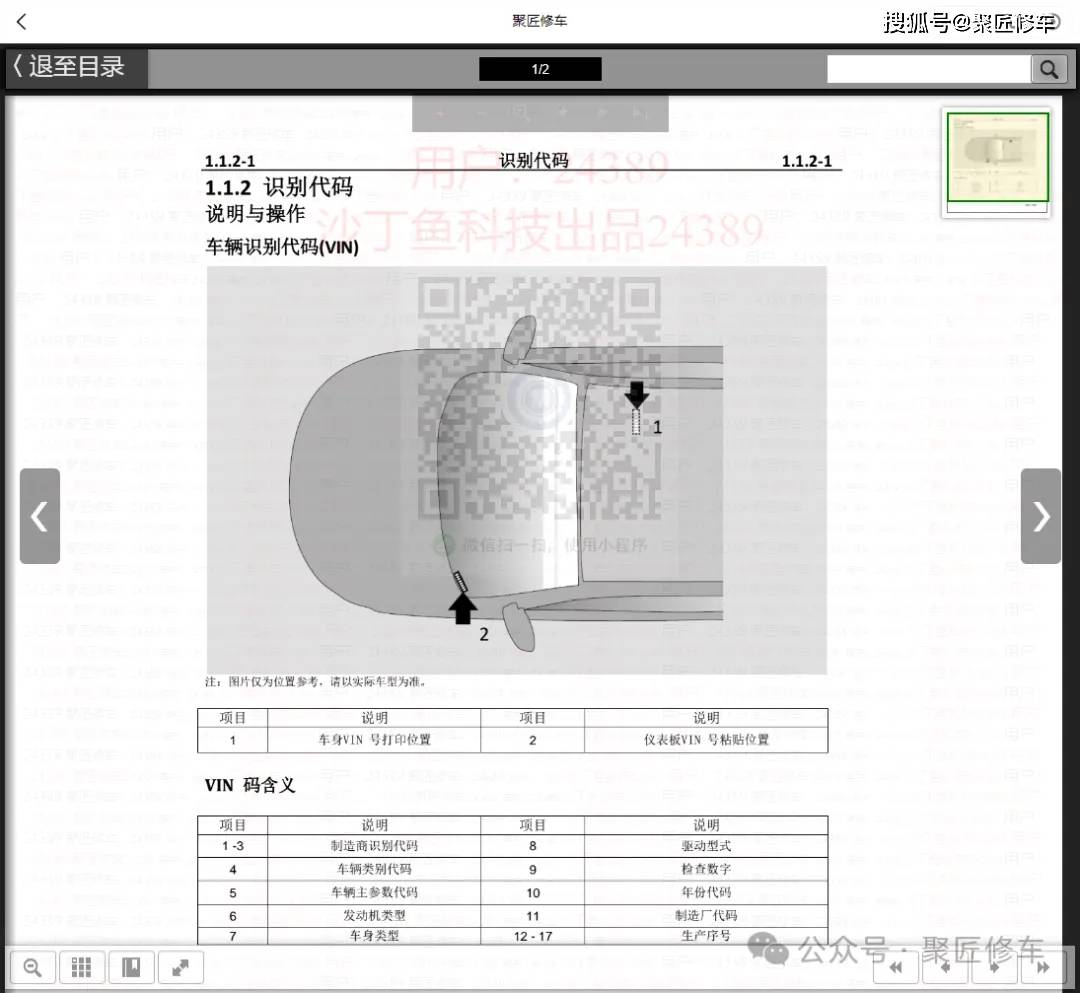Click the heading 1.1.2 识别代码

point(279,187)
